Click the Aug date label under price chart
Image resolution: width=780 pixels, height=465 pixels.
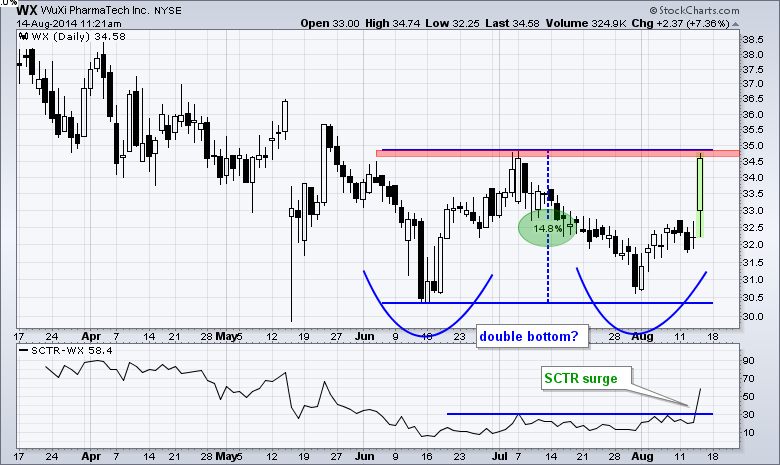(x=642, y=337)
